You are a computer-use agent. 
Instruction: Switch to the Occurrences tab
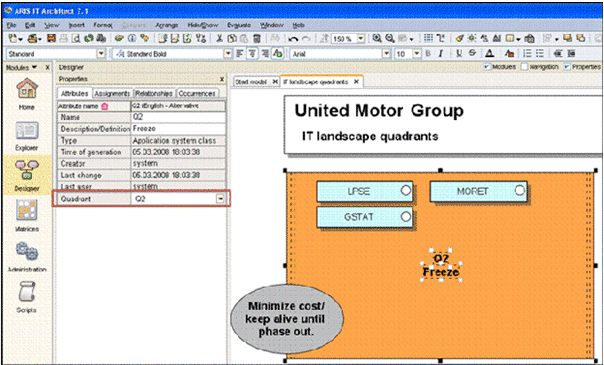(197, 93)
